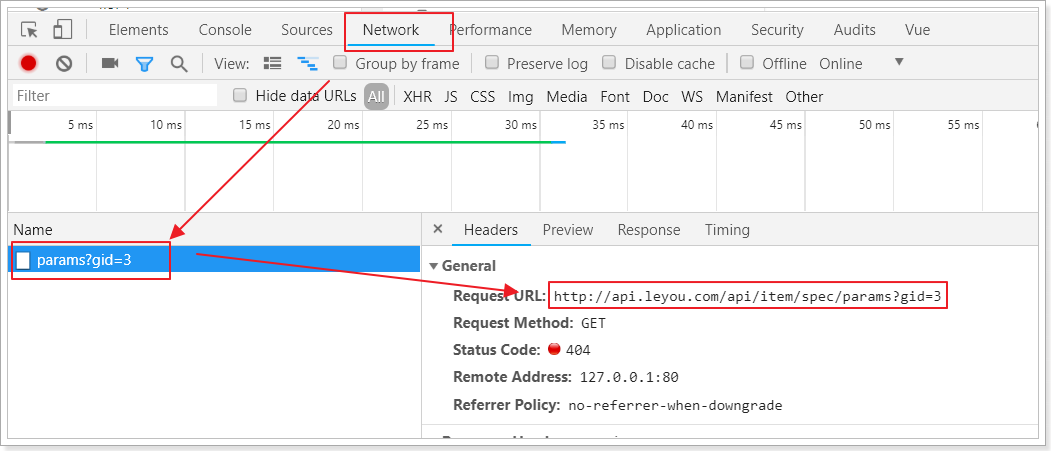The width and height of the screenshot is (1051, 451).
Task: Enable the Preserve log checkbox
Action: (x=492, y=63)
